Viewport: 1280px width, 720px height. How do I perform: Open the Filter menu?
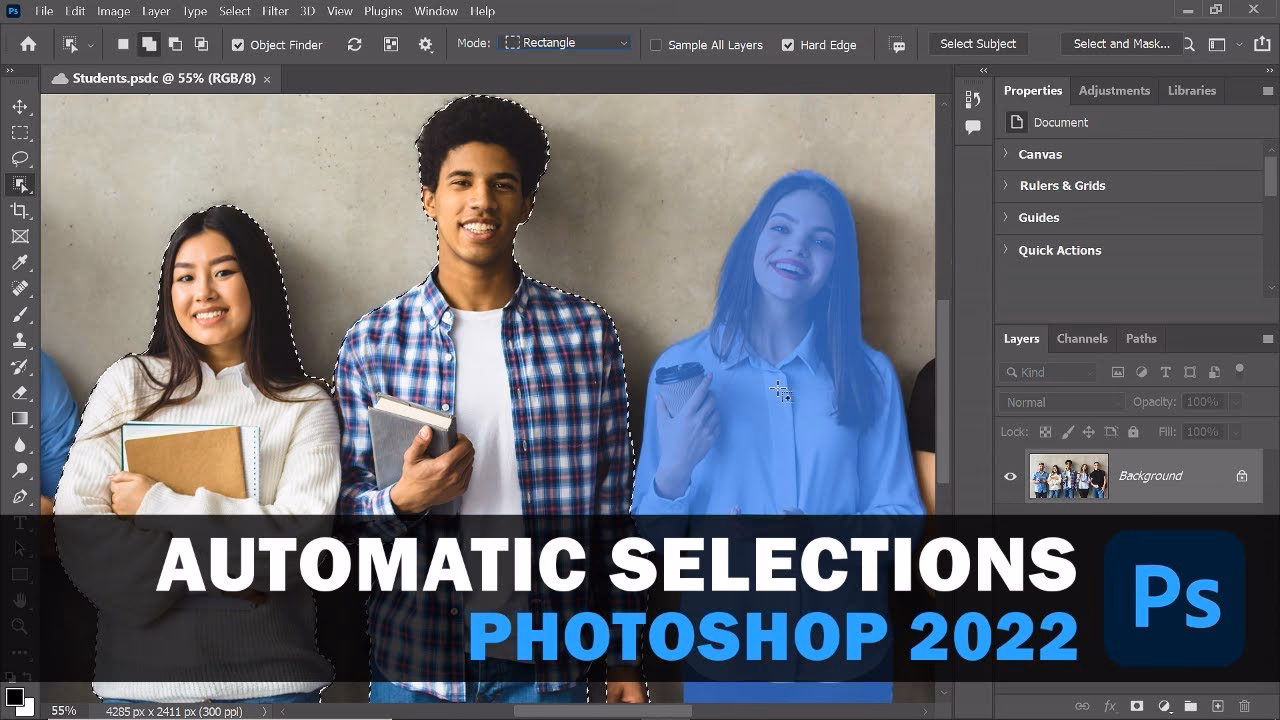tap(274, 11)
